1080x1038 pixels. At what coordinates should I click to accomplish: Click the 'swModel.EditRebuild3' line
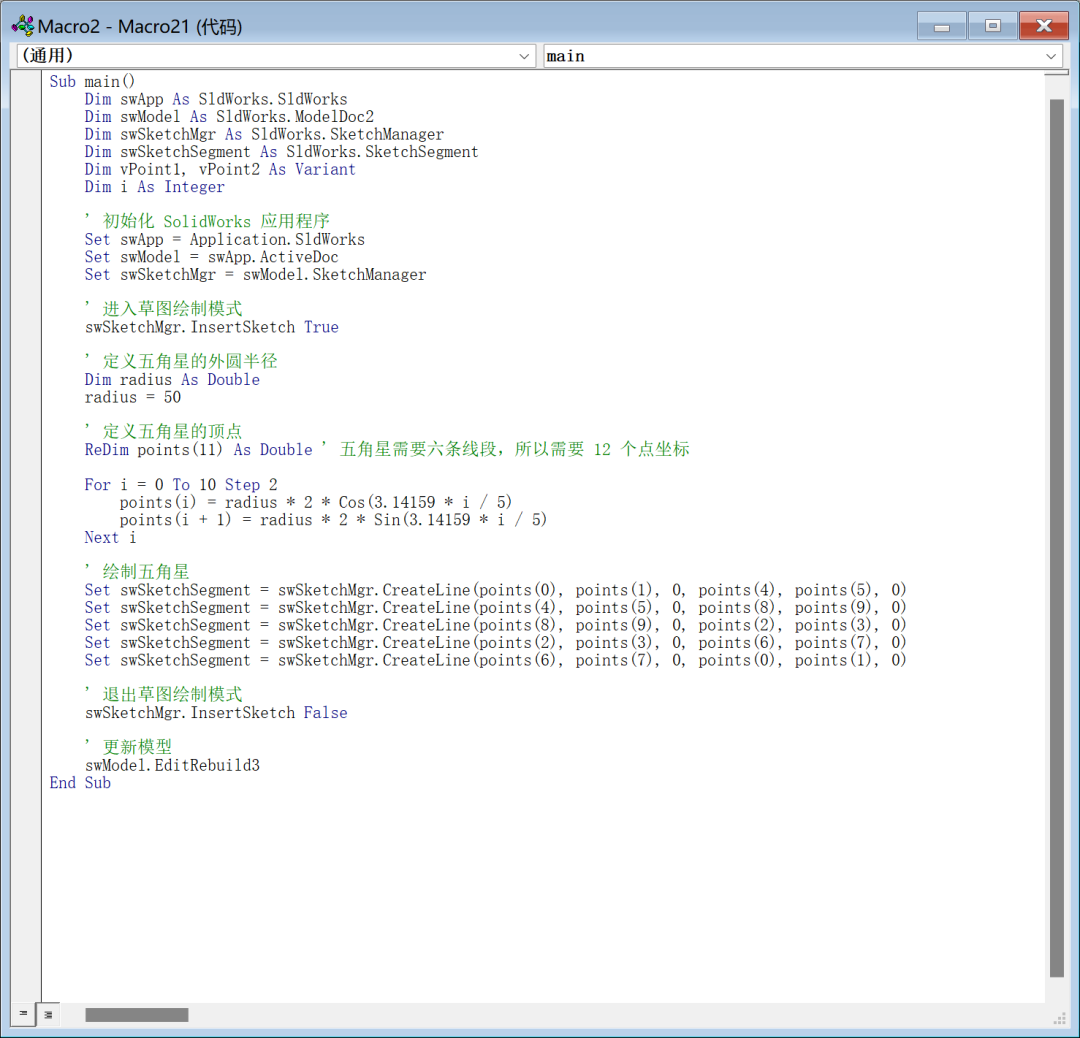pos(172,765)
